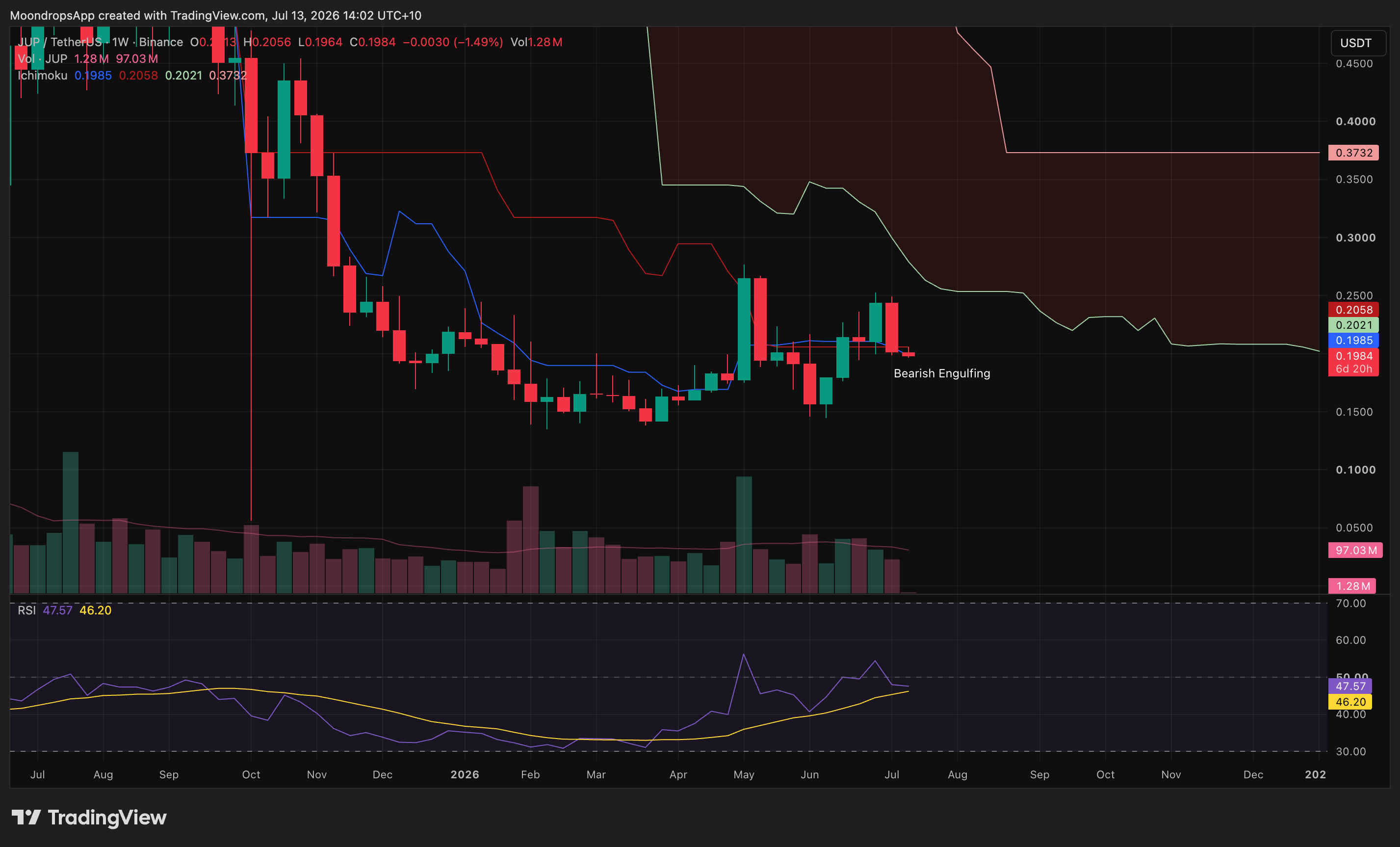
Task: Click the 0.3732 price label
Action: pyautogui.click(x=1353, y=153)
